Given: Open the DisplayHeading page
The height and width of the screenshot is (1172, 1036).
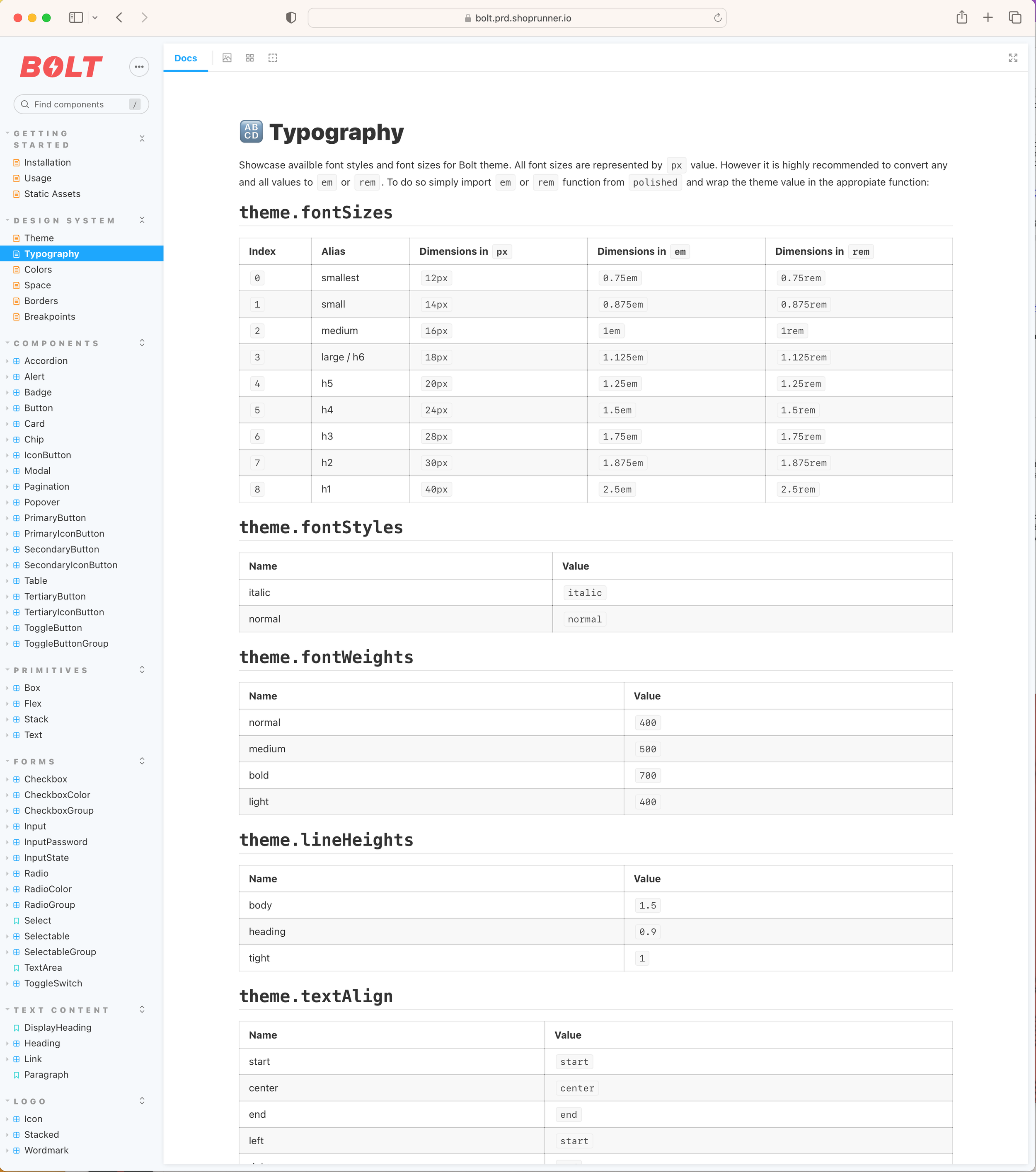Looking at the screenshot, I should [x=57, y=1027].
